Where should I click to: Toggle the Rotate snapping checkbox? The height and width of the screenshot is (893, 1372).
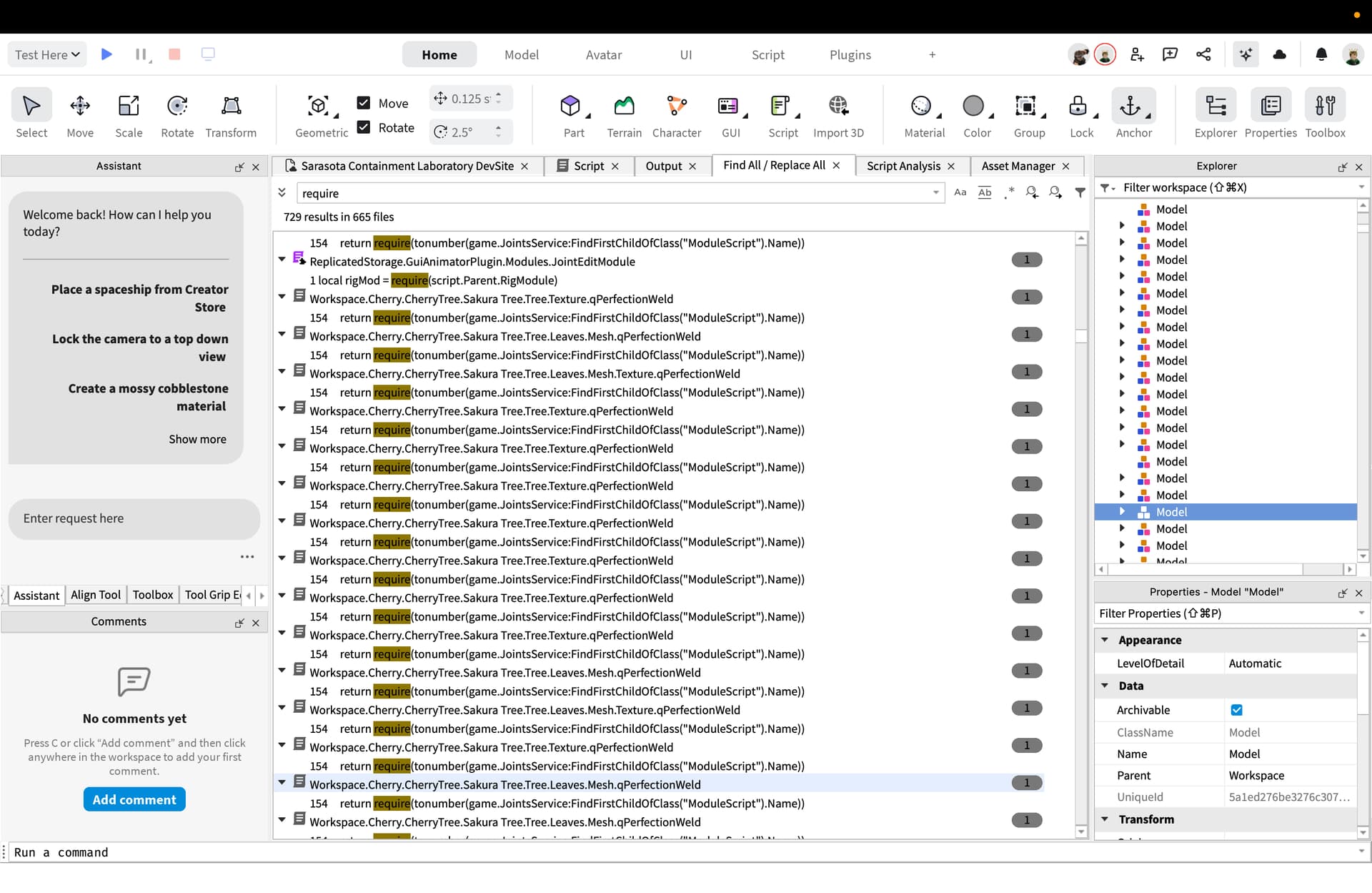pyautogui.click(x=364, y=128)
